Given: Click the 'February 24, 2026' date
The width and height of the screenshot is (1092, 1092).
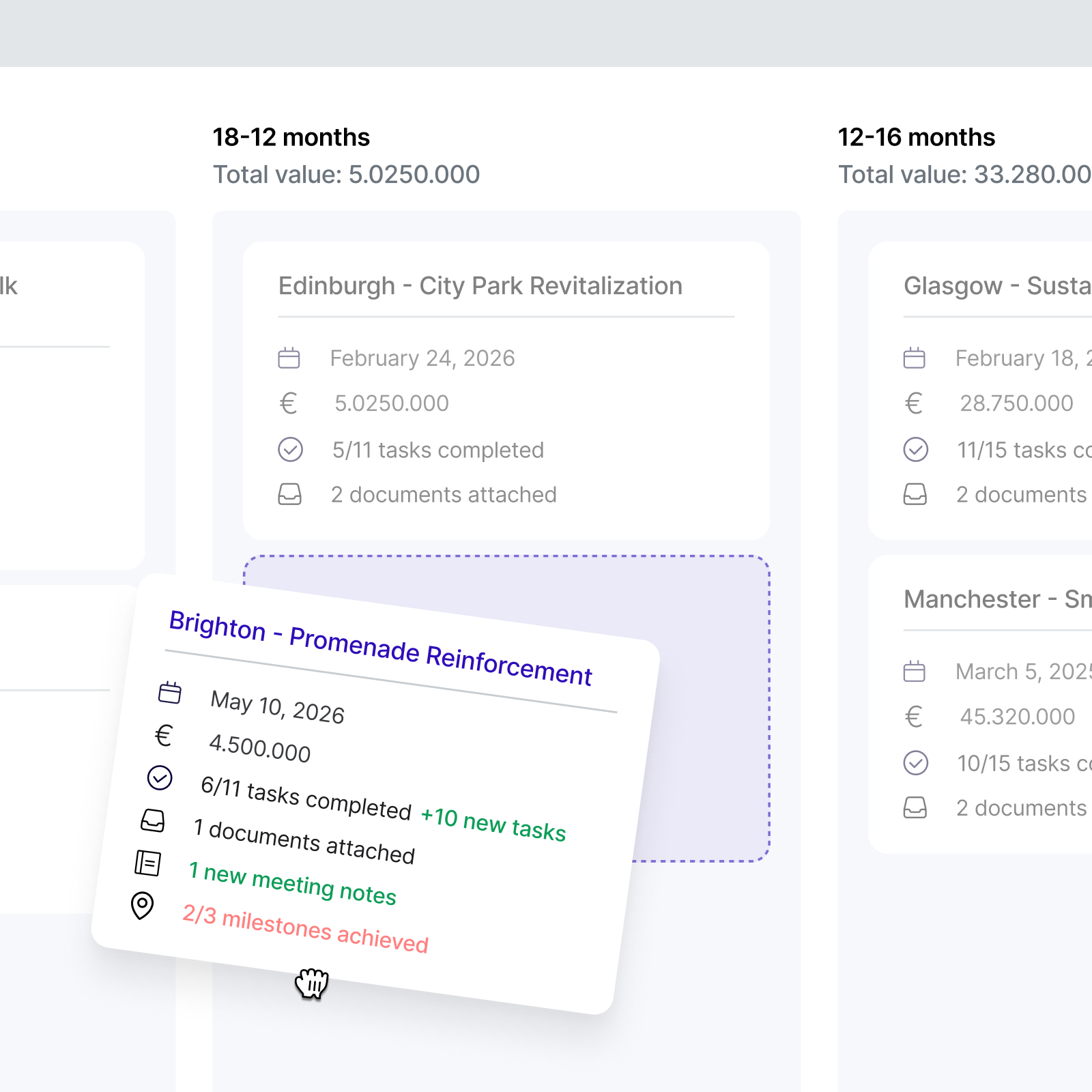Looking at the screenshot, I should click(422, 358).
